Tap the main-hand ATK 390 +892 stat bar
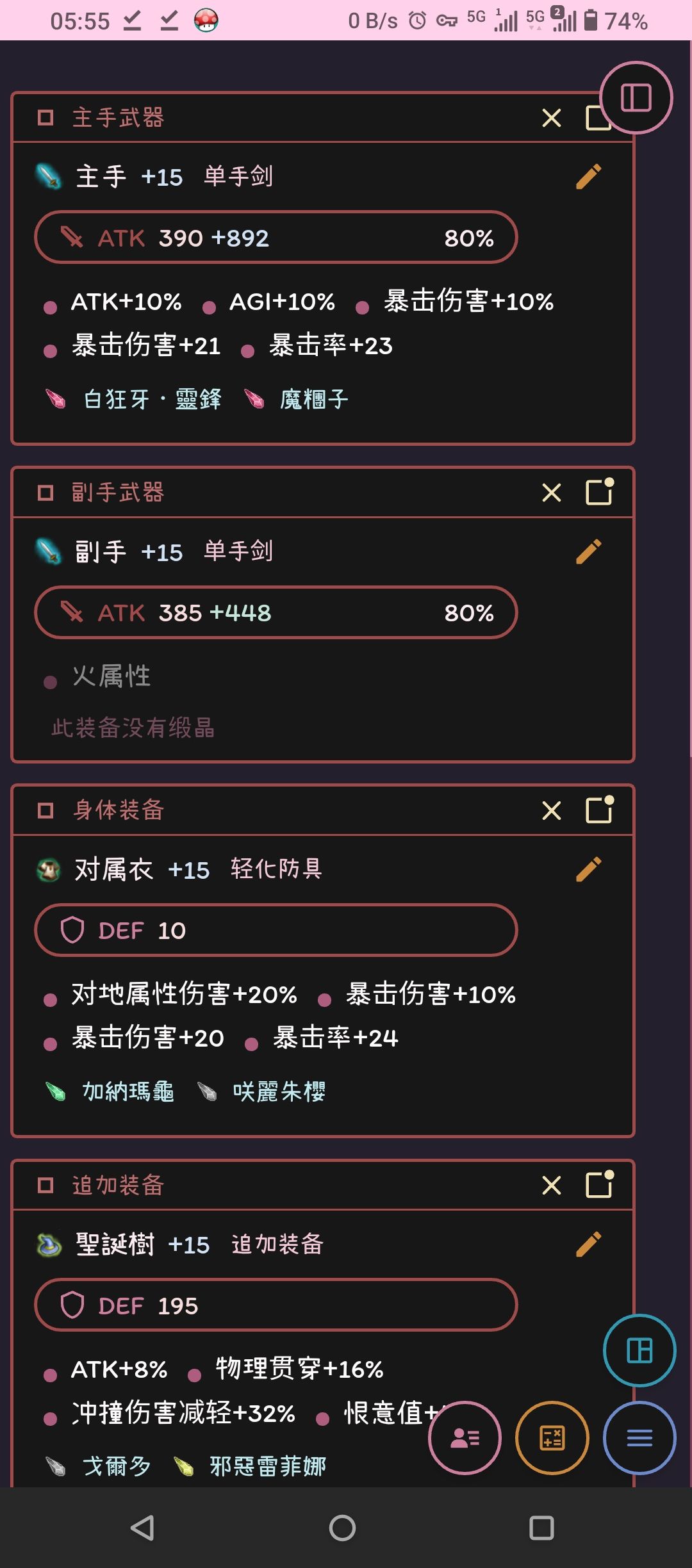 (276, 238)
